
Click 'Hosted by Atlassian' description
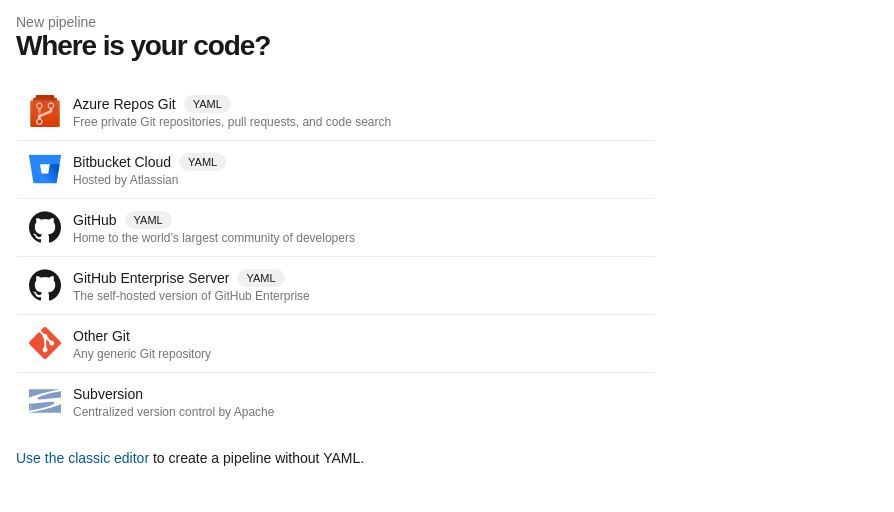pos(125,180)
